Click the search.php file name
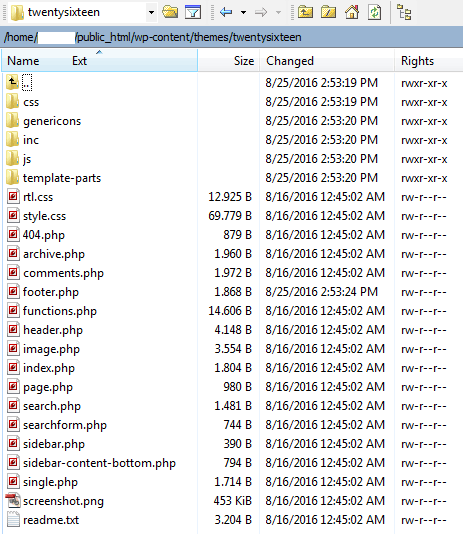Image resolution: width=463 pixels, height=534 pixels. pyautogui.click(x=52, y=406)
